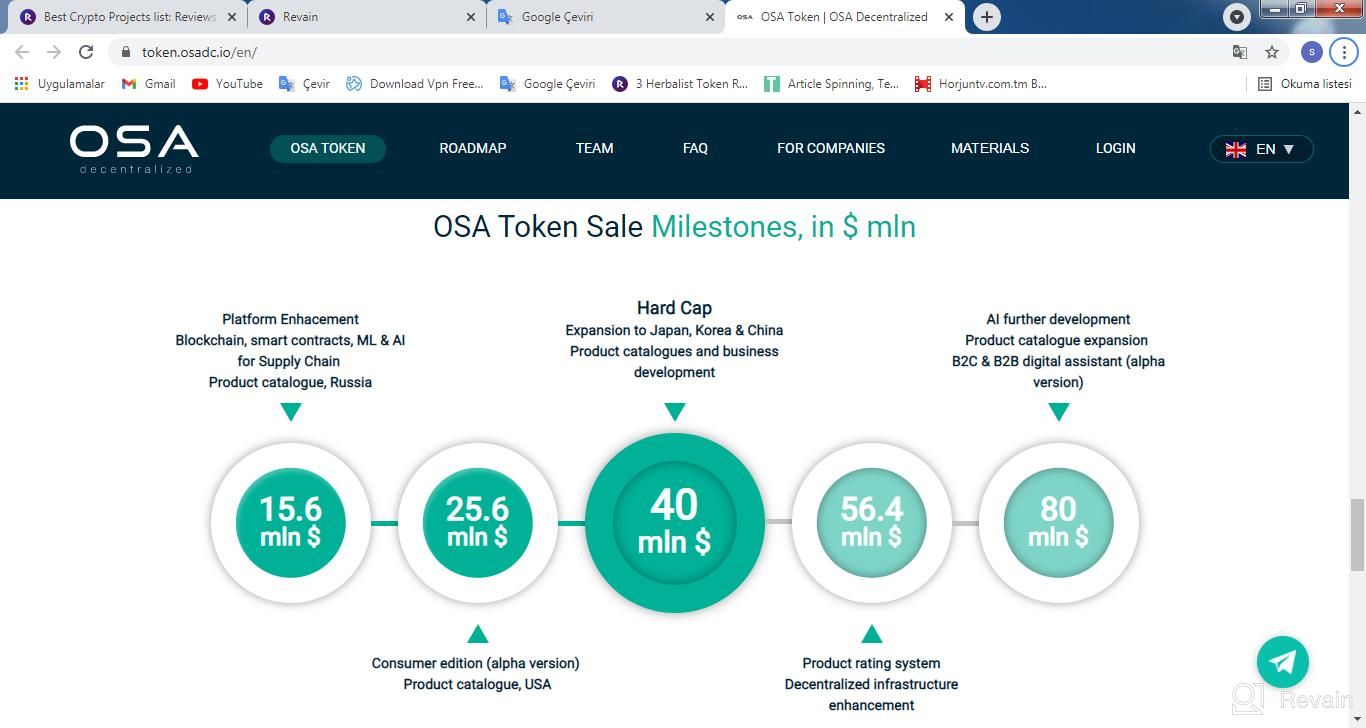
Task: Close the 'Best Crypto Projects list' tab
Action: pyautogui.click(x=232, y=17)
